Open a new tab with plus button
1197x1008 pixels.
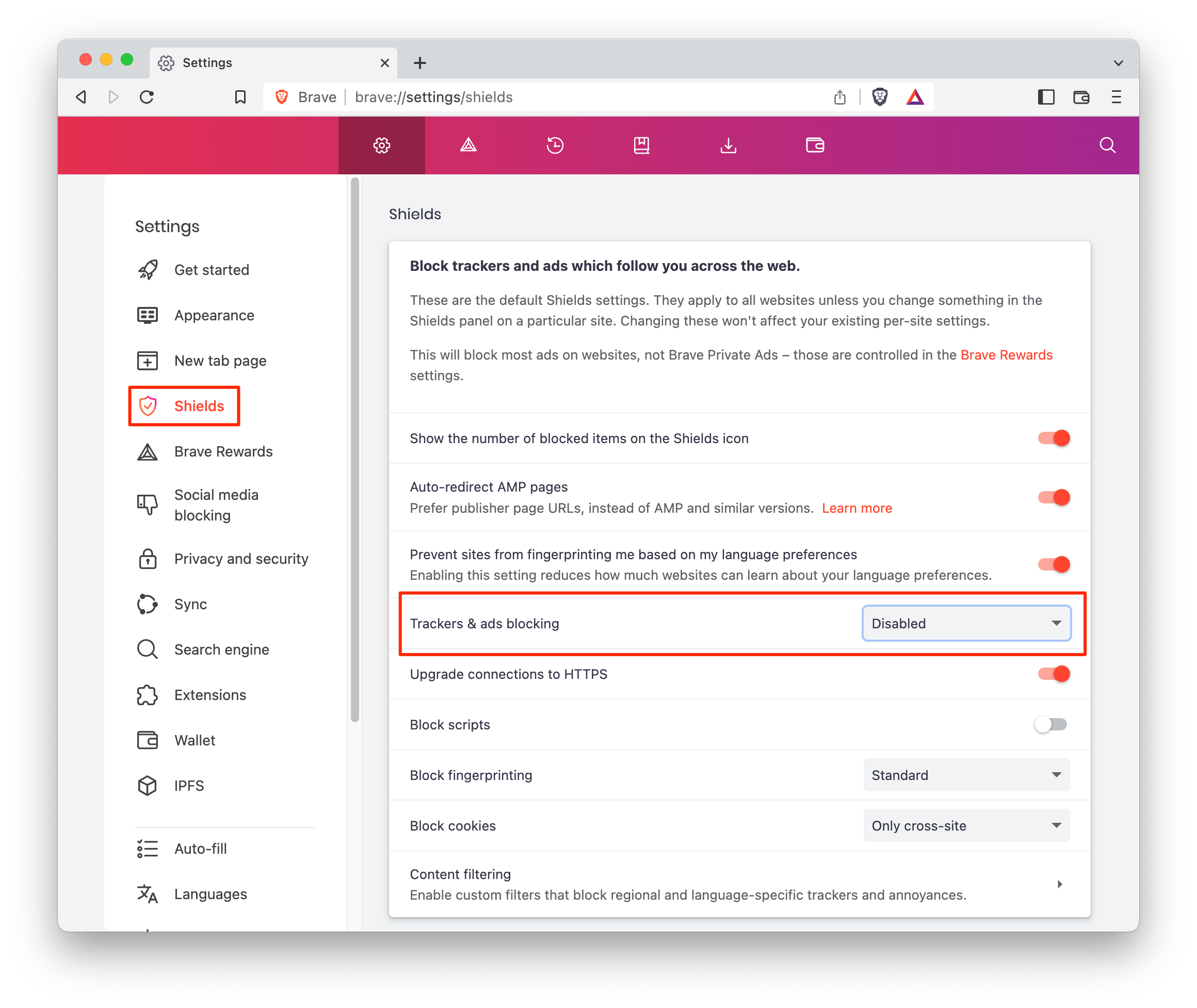[420, 63]
